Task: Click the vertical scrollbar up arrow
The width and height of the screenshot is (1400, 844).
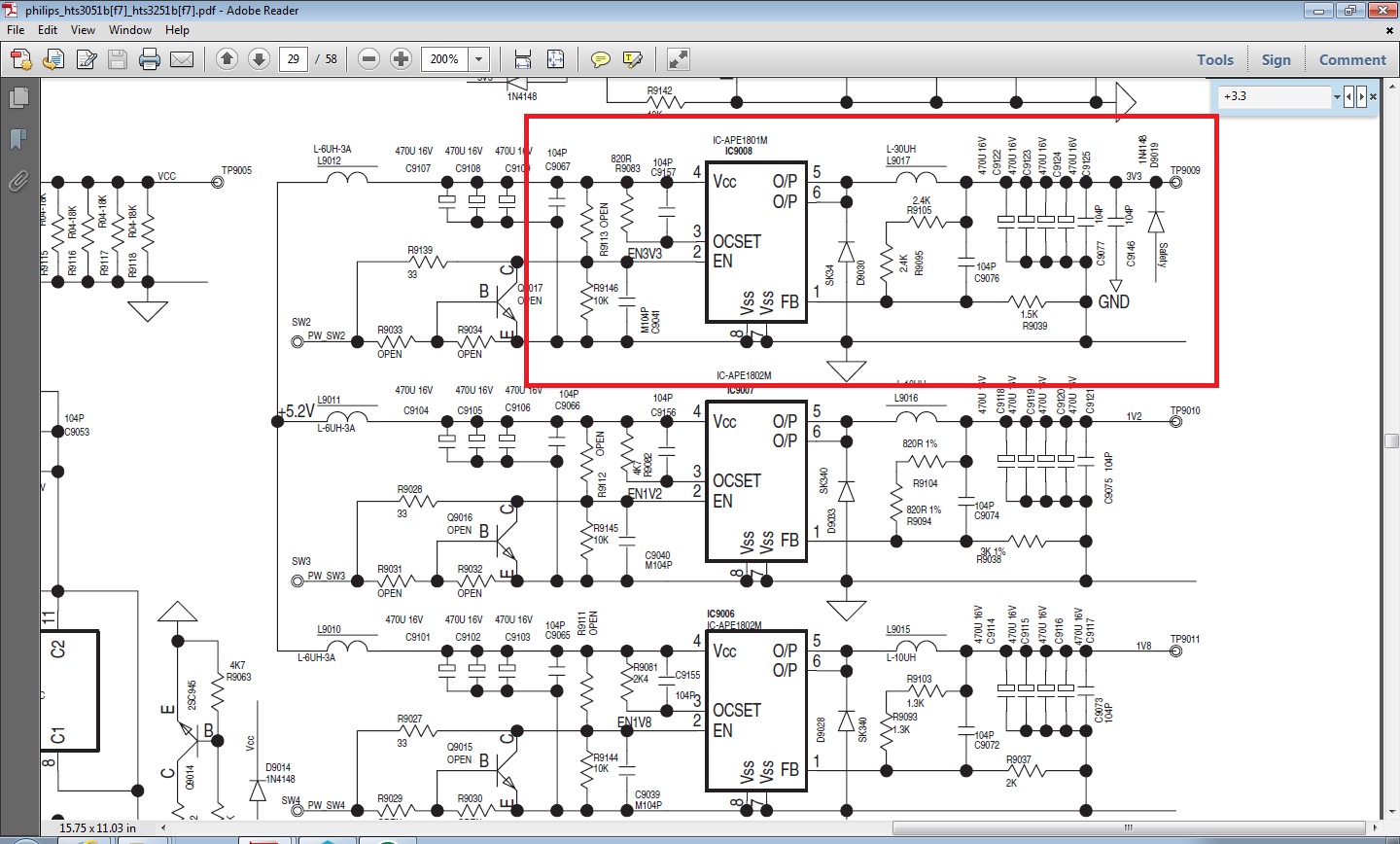Action: pyautogui.click(x=1391, y=88)
